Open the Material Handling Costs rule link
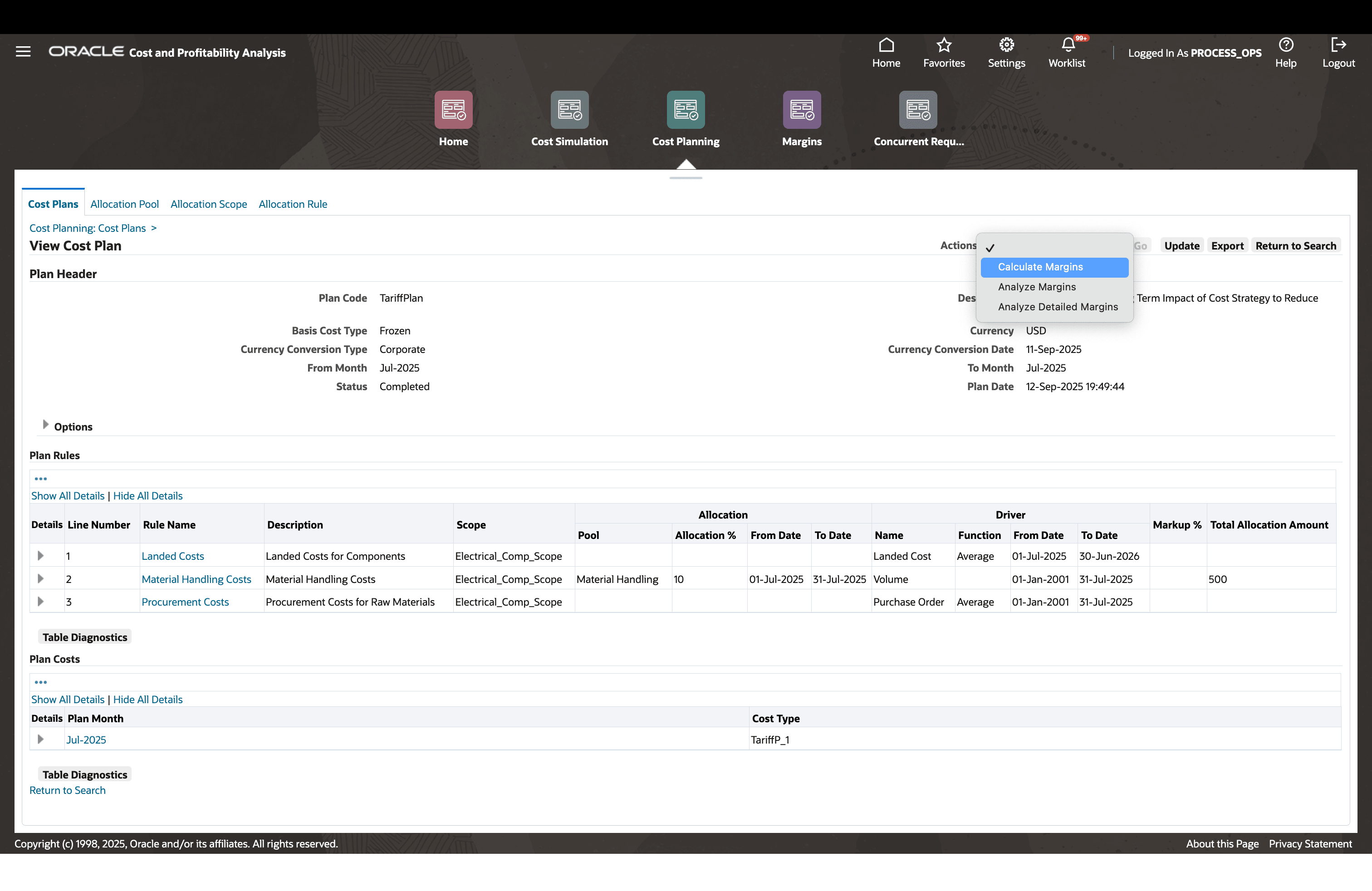 point(196,579)
